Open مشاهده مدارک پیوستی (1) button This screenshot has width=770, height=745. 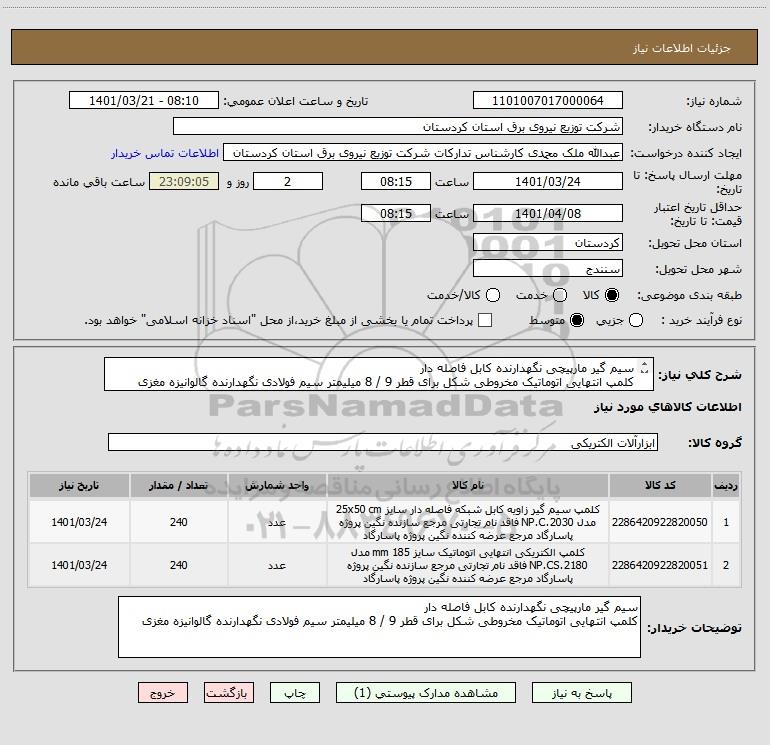426,692
